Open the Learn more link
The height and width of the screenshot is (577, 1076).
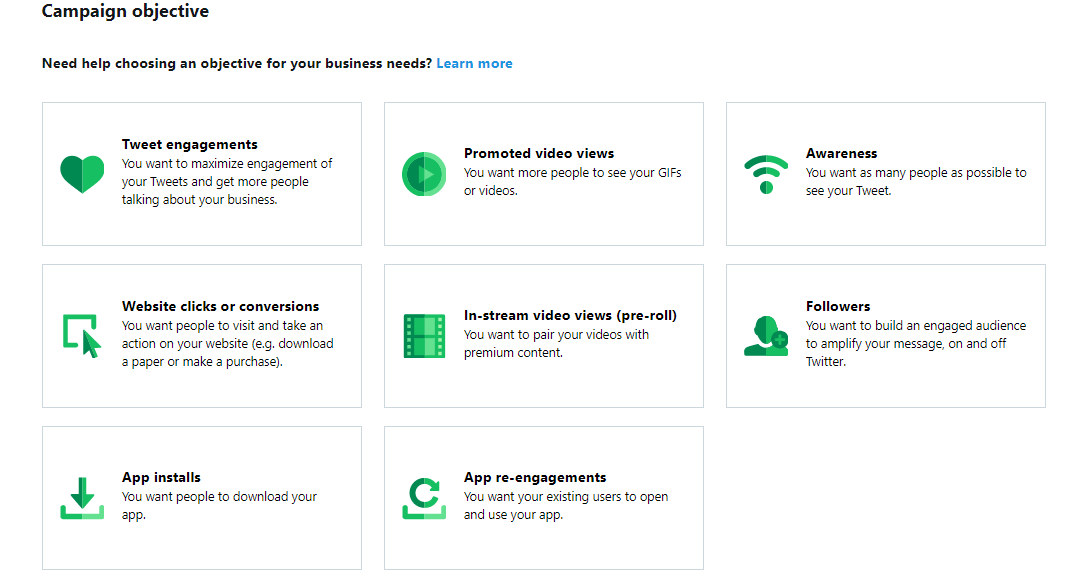[x=474, y=63]
